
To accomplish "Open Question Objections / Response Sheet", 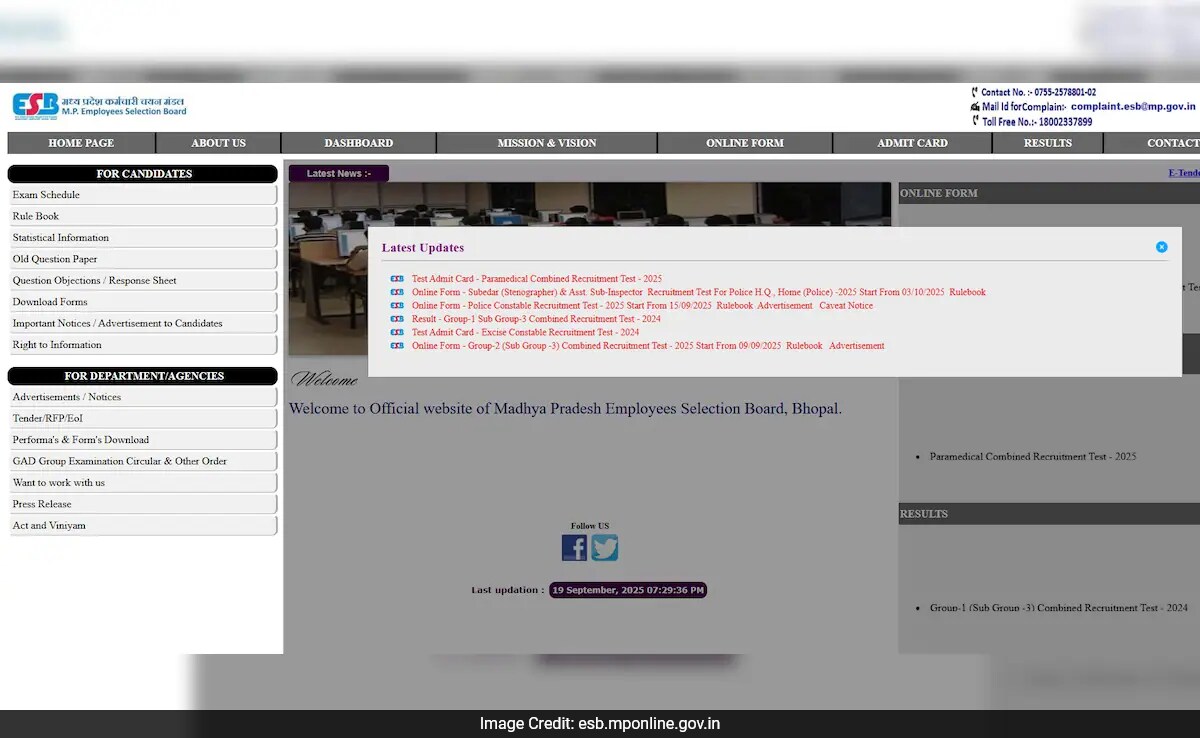I will coord(143,281).
